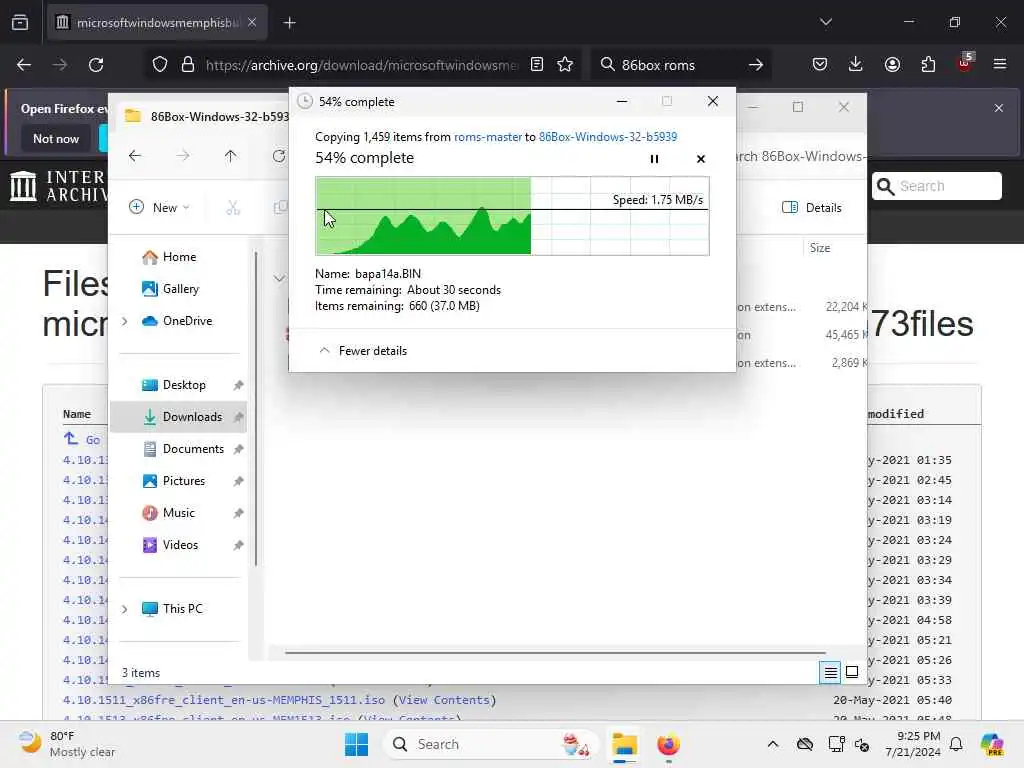Bookmark this page with the star icon
1024x768 pixels.
tap(565, 65)
